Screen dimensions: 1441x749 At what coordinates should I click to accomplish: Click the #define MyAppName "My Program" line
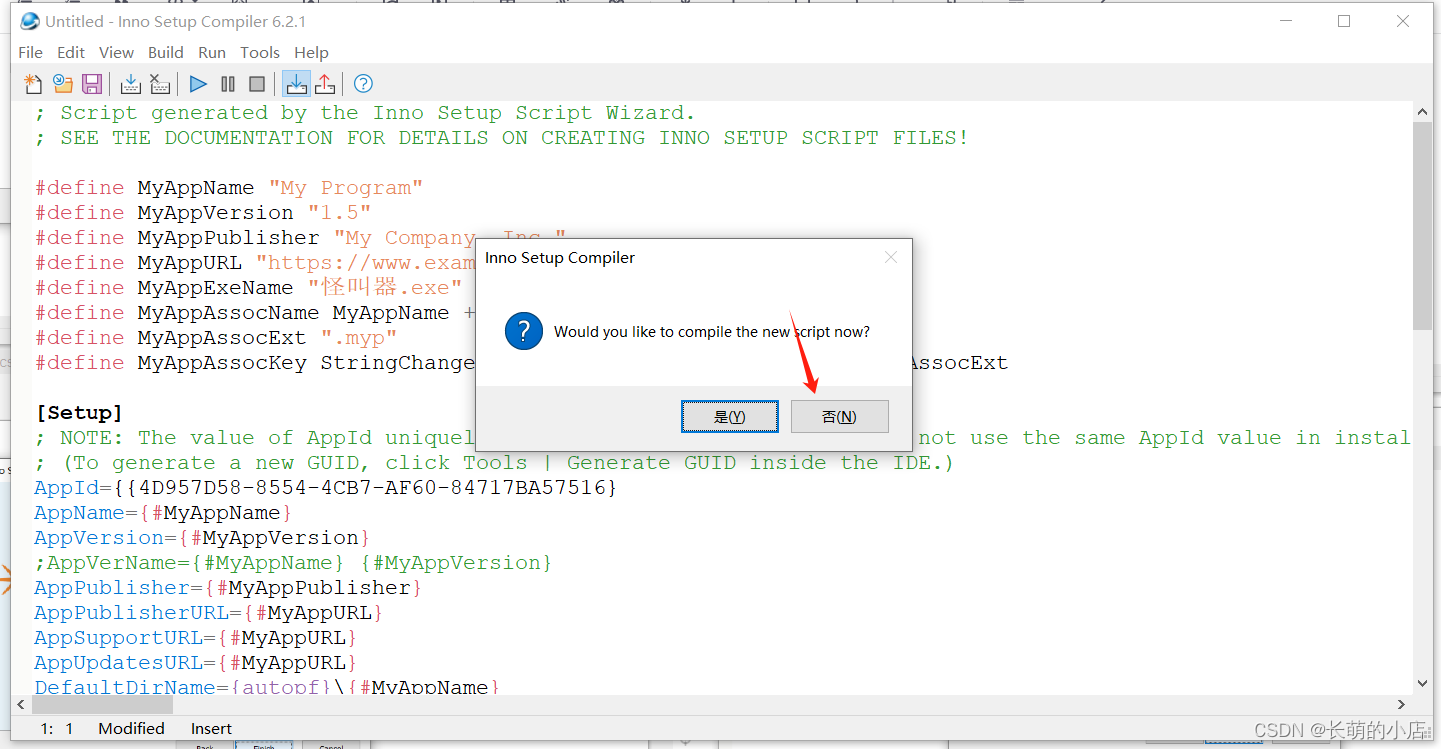click(229, 188)
